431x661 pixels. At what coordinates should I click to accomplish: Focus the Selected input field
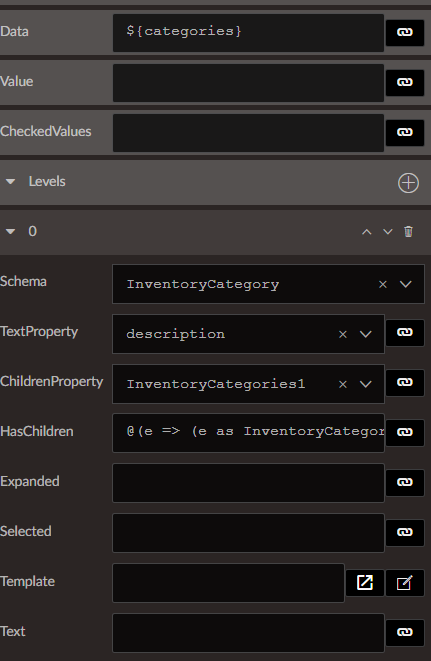[248, 533]
